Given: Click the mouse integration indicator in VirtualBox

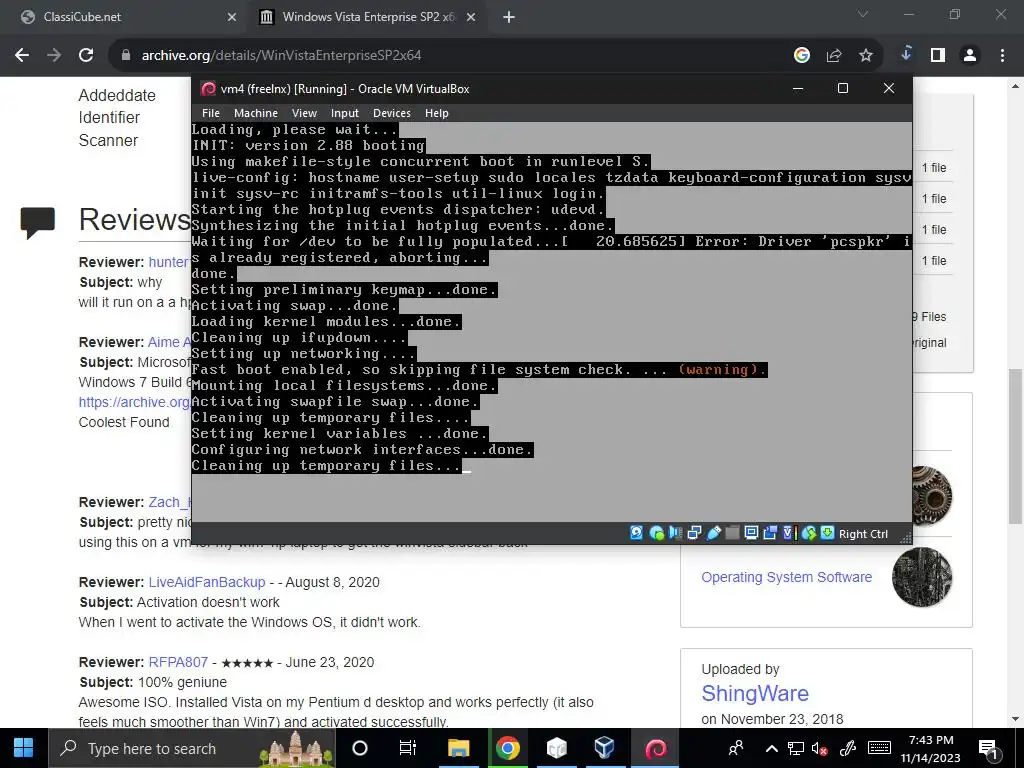Looking at the screenshot, I should (x=808, y=533).
